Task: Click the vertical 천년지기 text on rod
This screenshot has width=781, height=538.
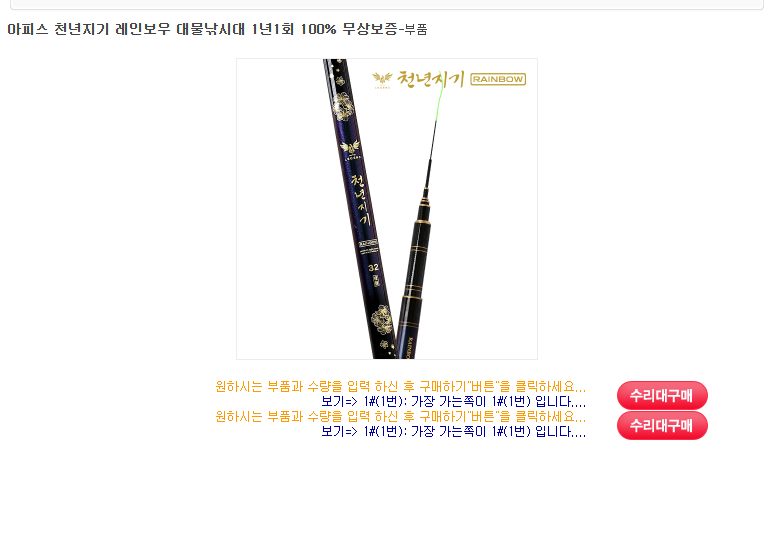Action: [x=362, y=199]
